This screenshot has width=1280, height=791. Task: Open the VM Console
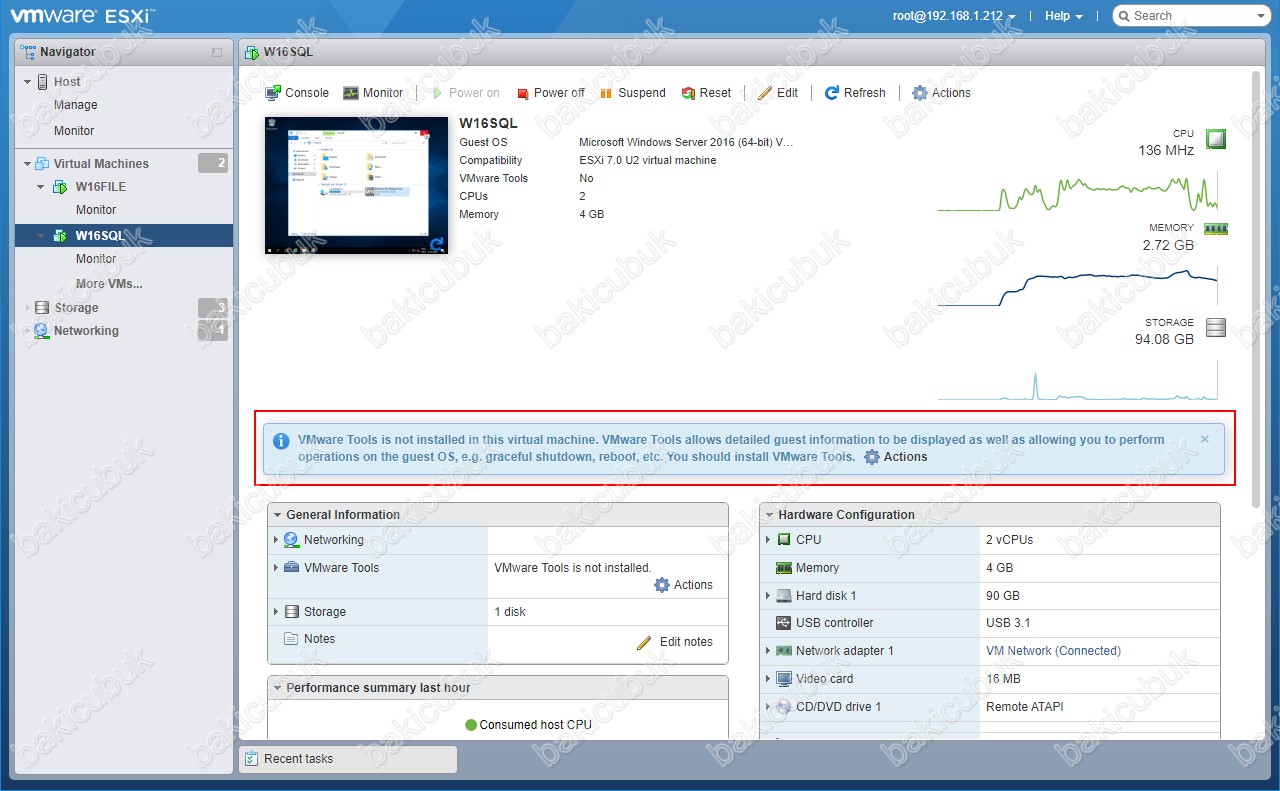click(x=297, y=93)
